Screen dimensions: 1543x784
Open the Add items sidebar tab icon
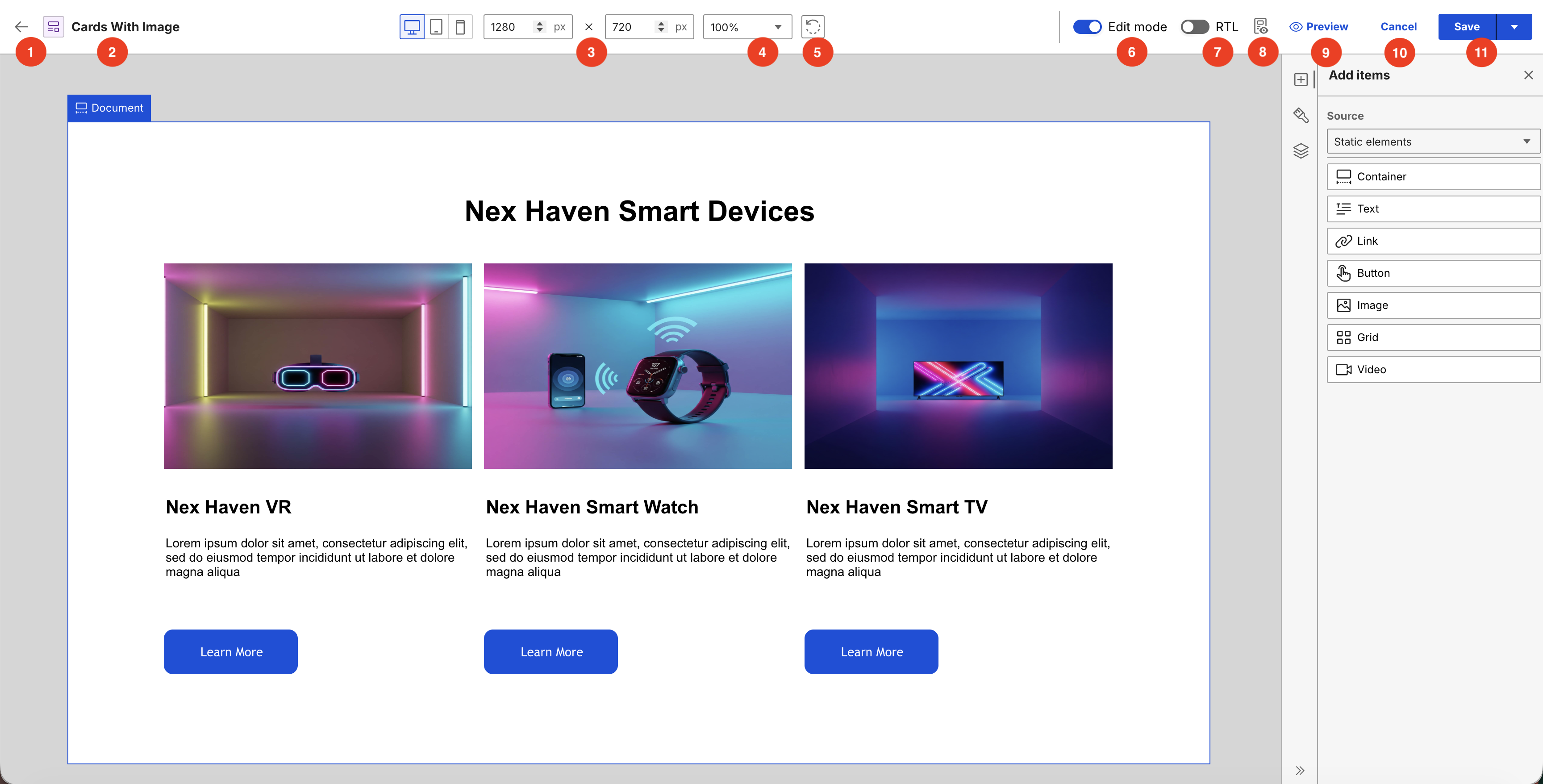[x=1301, y=79]
